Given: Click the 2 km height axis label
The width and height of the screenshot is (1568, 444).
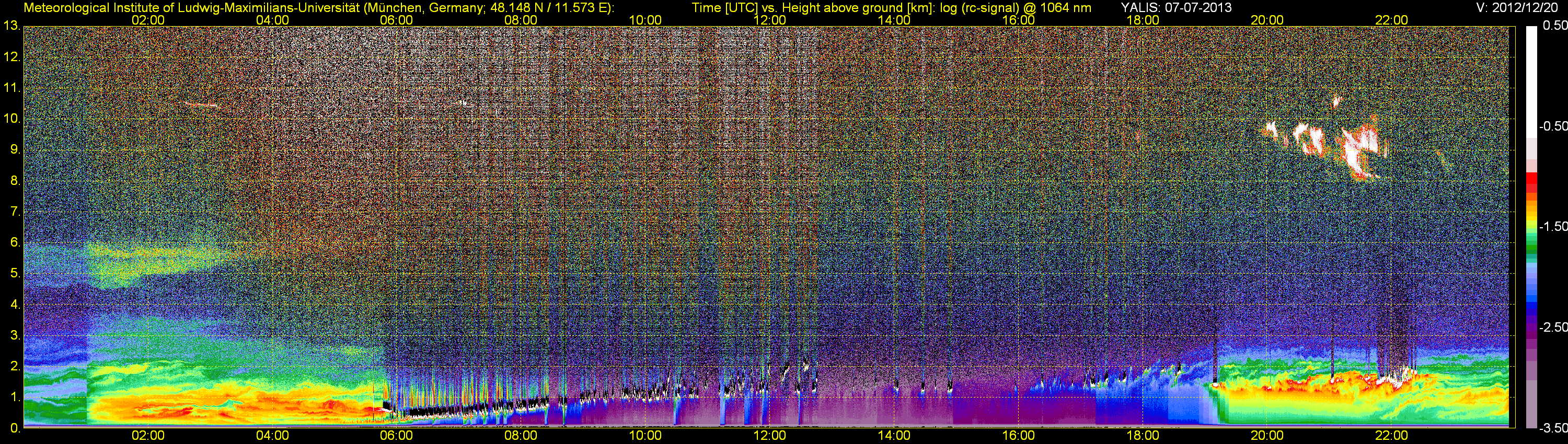Looking at the screenshot, I should point(15,366).
